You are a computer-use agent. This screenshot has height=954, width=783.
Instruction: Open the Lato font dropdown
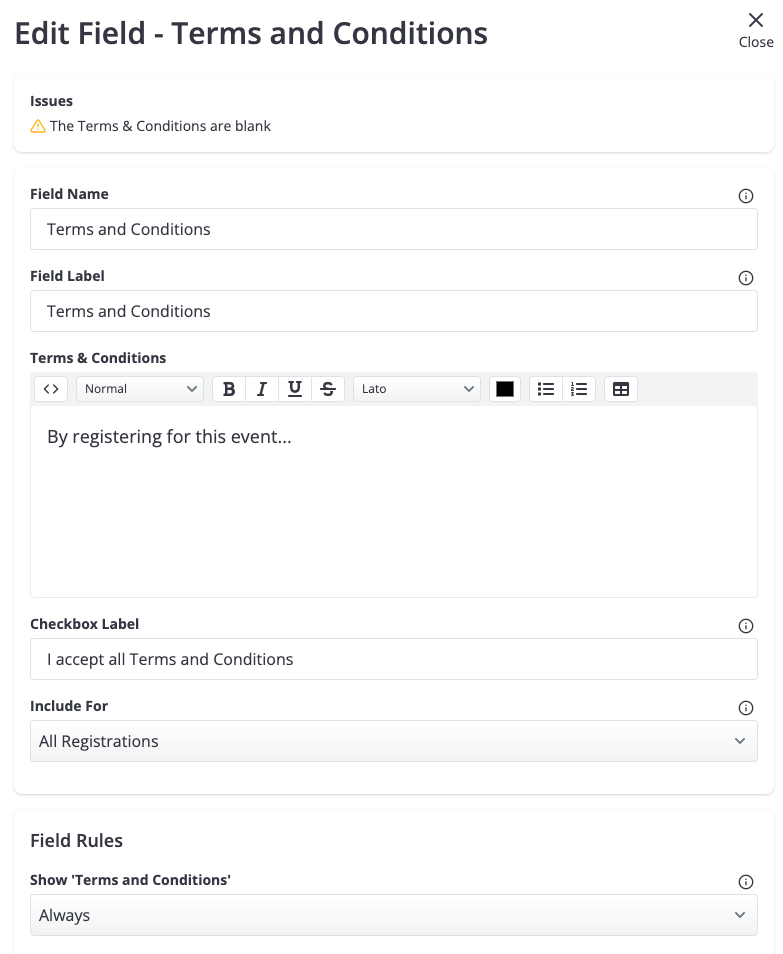coord(417,389)
